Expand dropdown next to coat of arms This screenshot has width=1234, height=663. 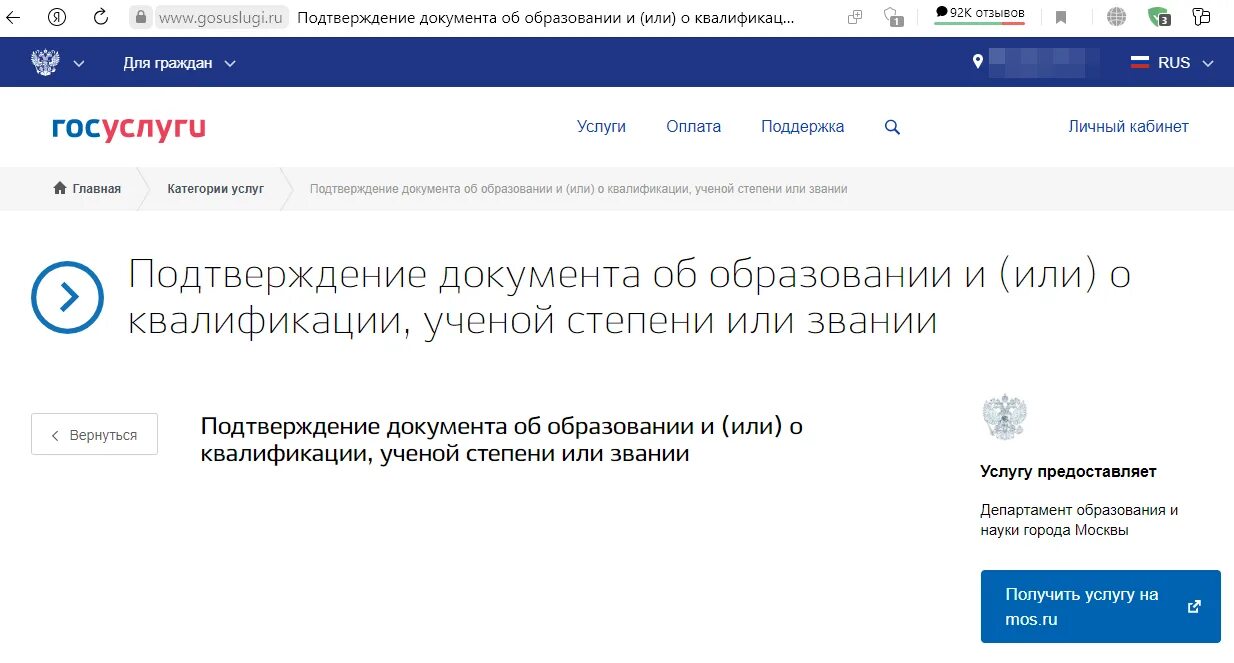click(79, 63)
